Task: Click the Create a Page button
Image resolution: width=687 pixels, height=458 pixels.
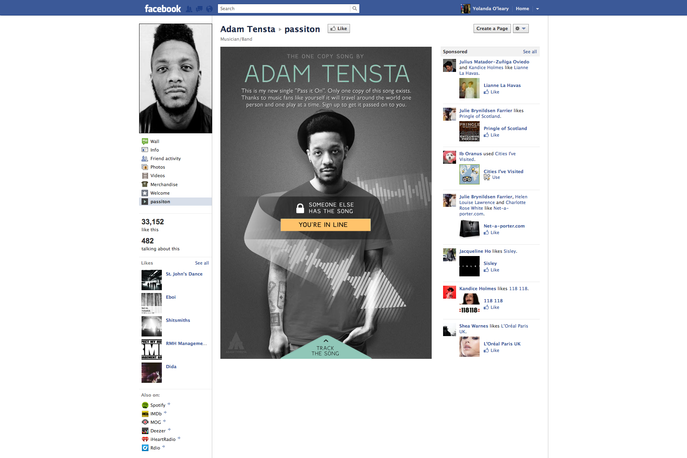Action: point(492,28)
